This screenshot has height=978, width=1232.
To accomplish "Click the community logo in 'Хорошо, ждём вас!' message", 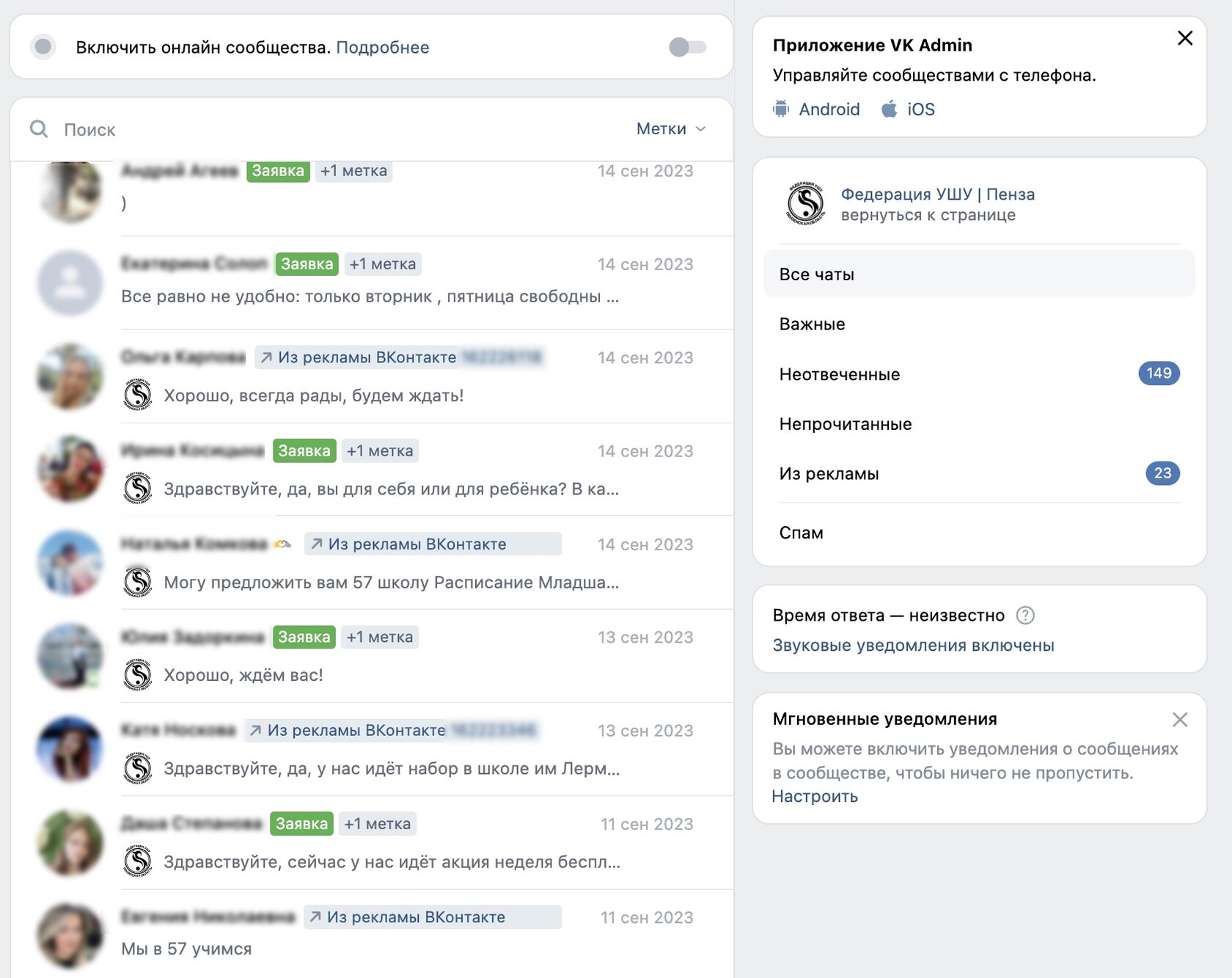I will 138,675.
